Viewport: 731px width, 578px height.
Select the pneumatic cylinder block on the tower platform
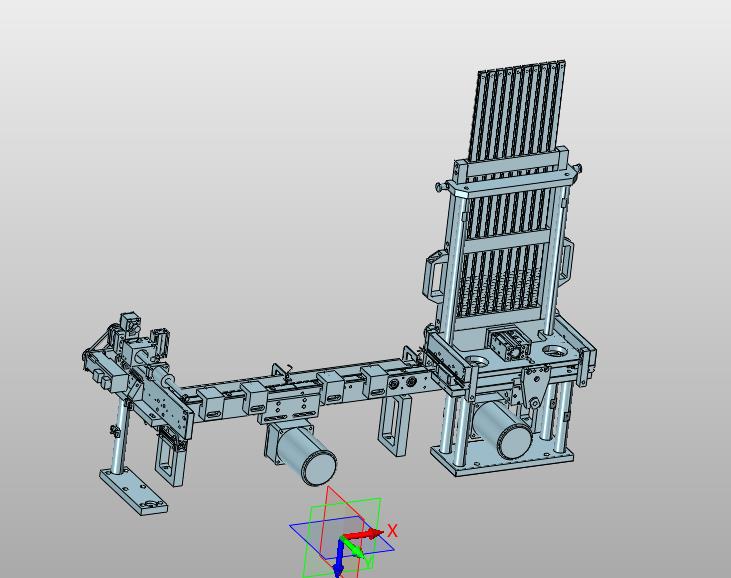click(509, 344)
